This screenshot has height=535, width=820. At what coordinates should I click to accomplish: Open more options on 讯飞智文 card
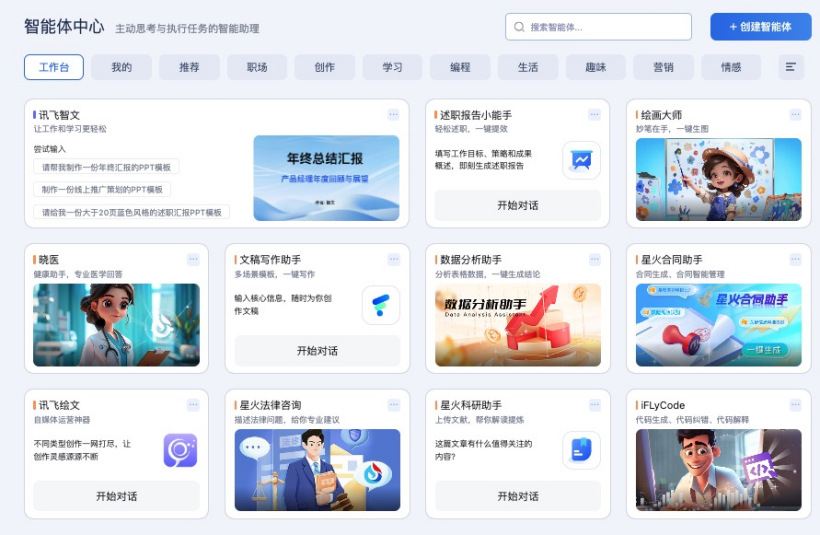click(x=393, y=115)
